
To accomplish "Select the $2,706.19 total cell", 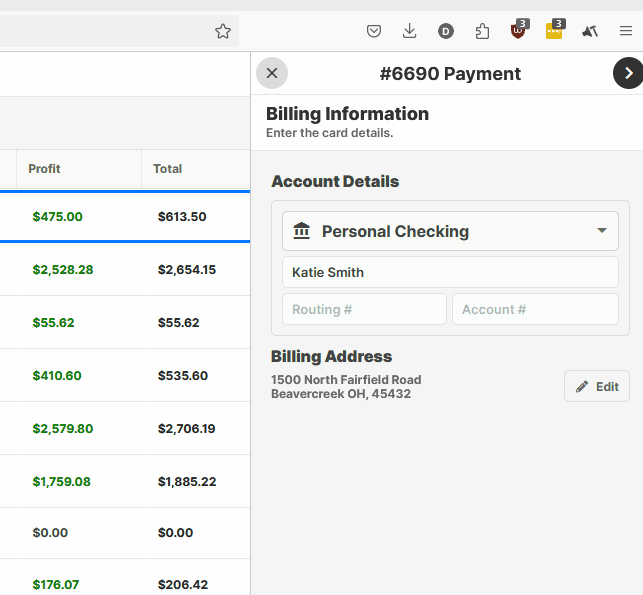I will 187,429.
